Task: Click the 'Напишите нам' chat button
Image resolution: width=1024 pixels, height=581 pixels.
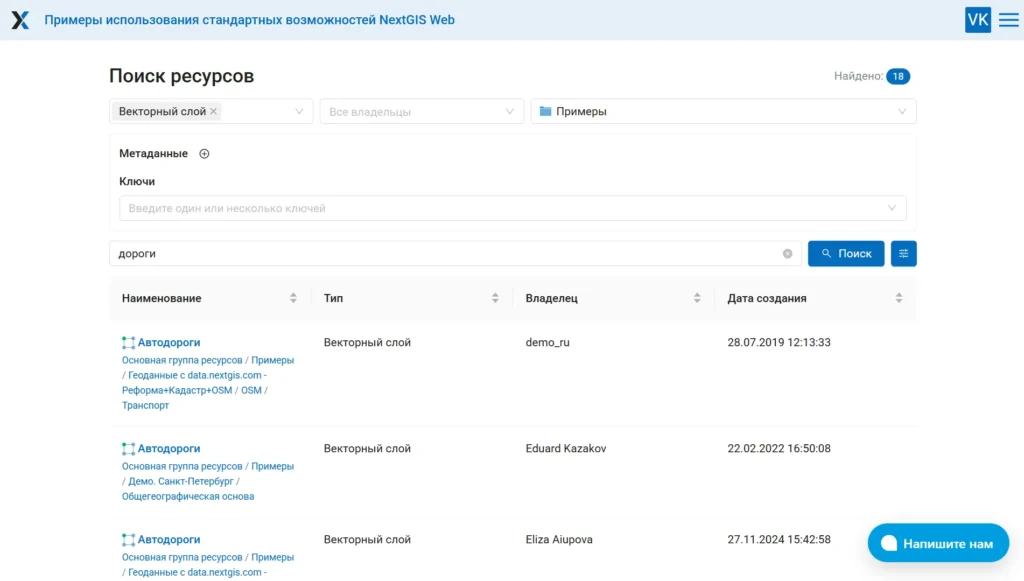Action: coord(938,543)
